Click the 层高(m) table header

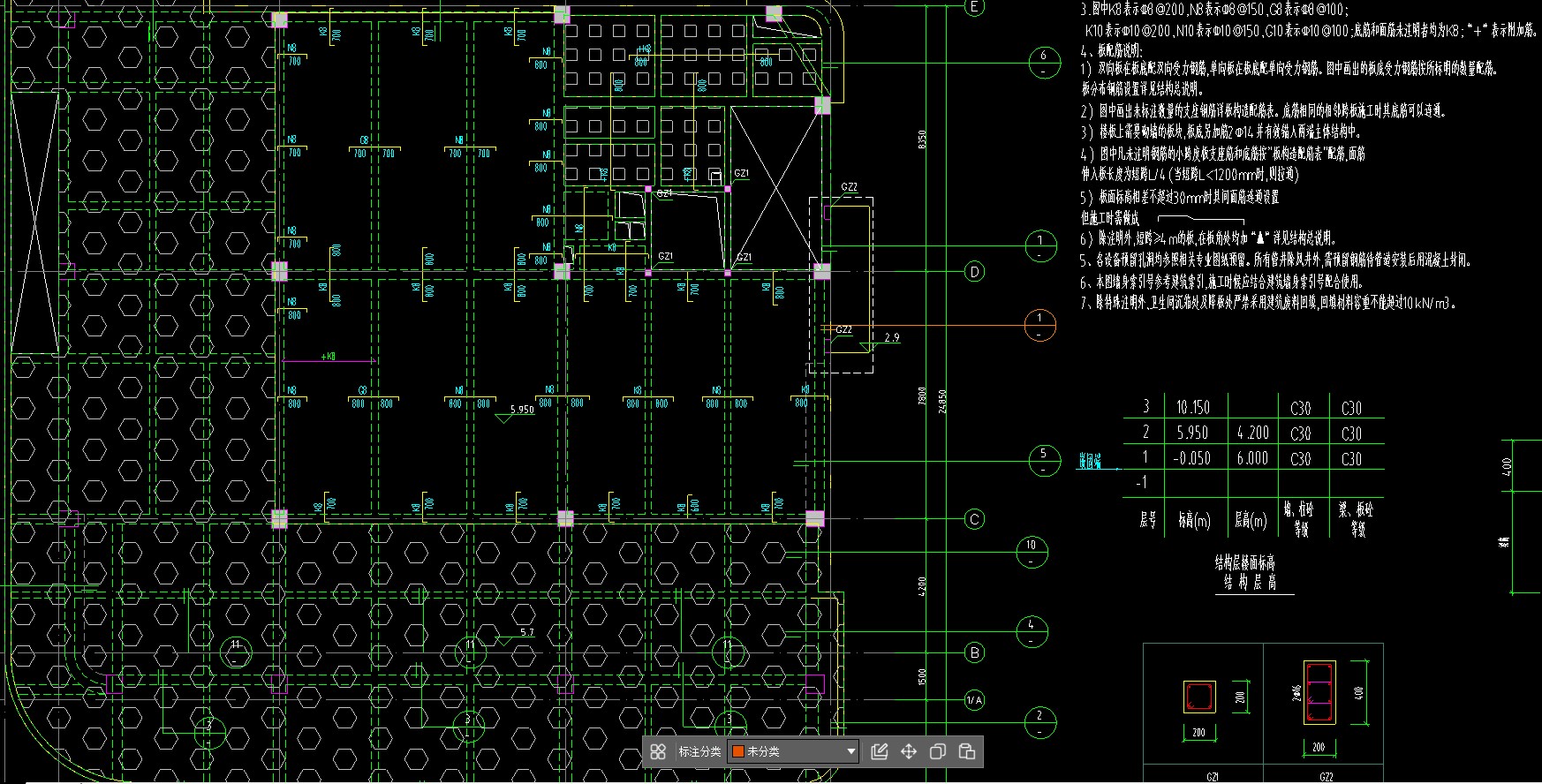pos(1251,521)
